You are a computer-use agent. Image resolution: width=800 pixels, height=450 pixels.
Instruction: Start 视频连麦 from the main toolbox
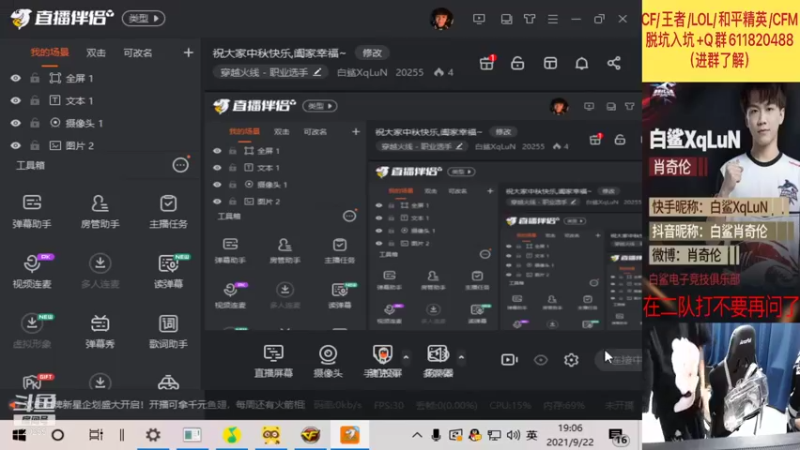[32, 271]
